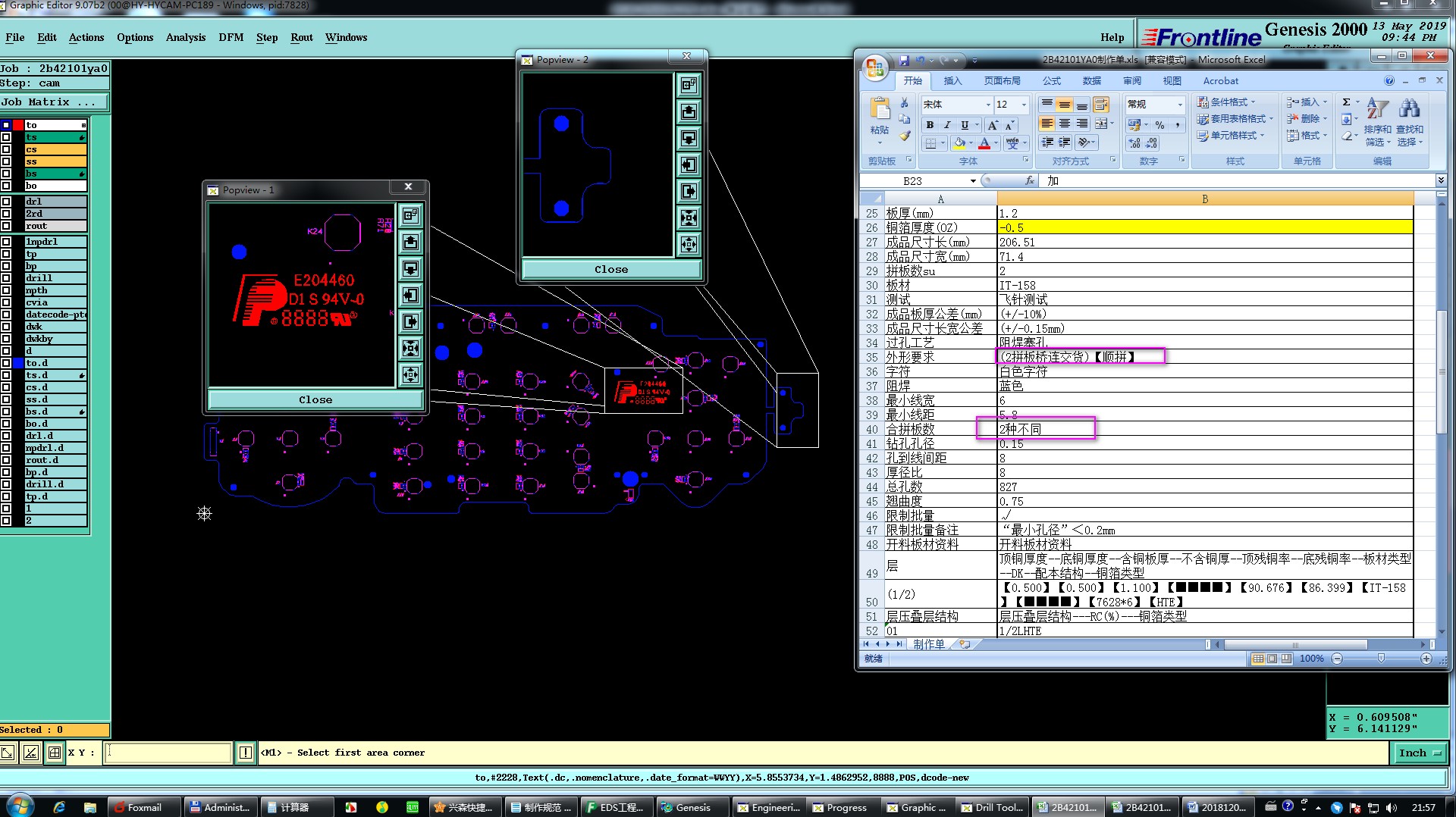Viewport: 1456px width, 817px height.
Task: Click the red color swatch of to layer
Action: pos(18,125)
